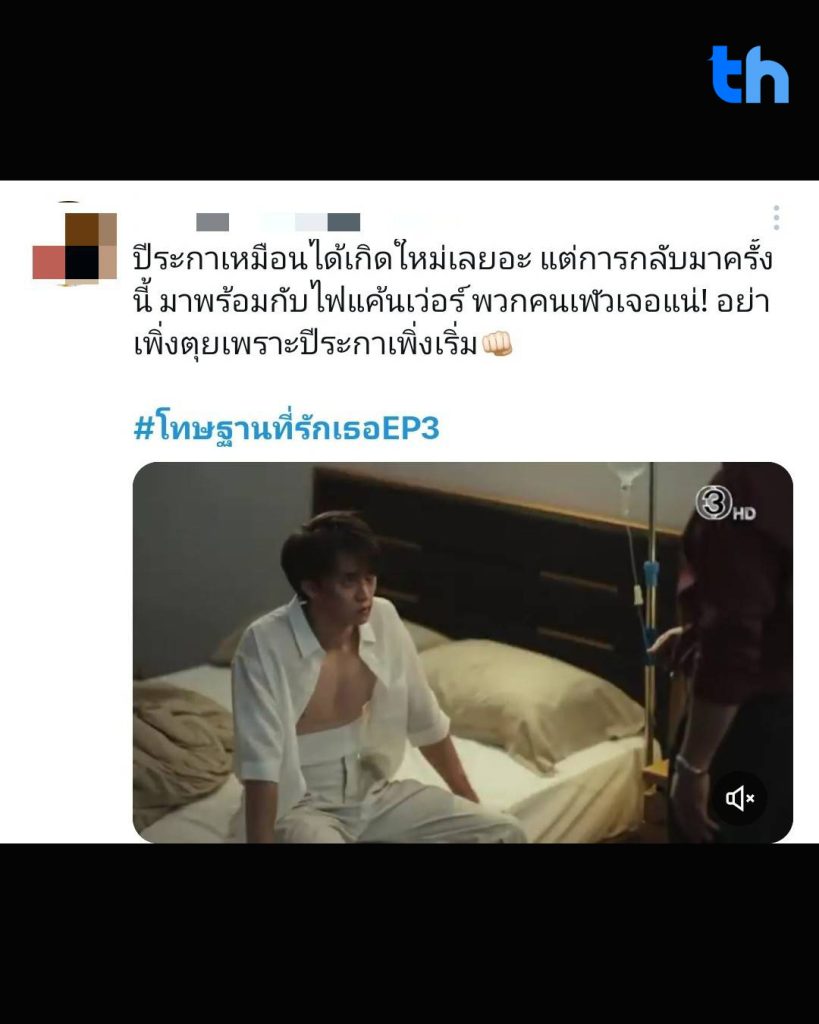Click the IV drip stand in video
Image resolution: width=819 pixels, height=1024 pixels.
point(648,627)
